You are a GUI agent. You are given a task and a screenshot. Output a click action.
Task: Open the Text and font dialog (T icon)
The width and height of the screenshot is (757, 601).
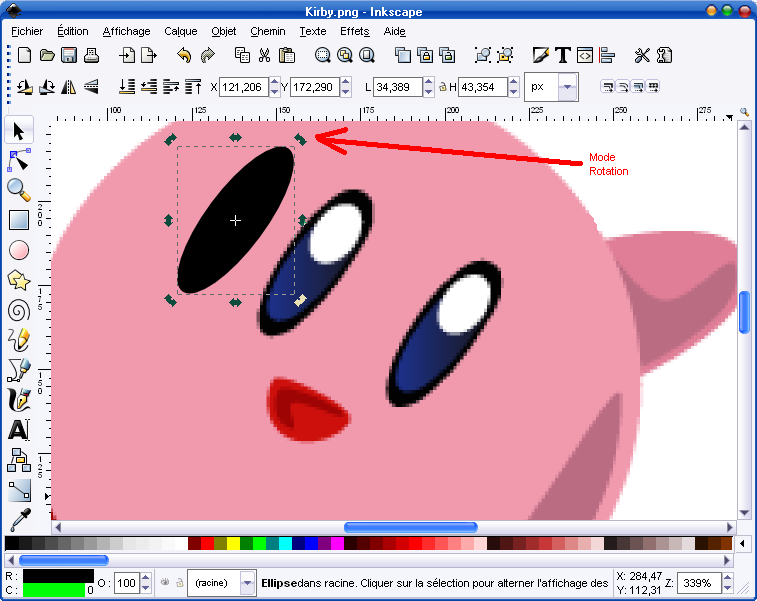(563, 56)
